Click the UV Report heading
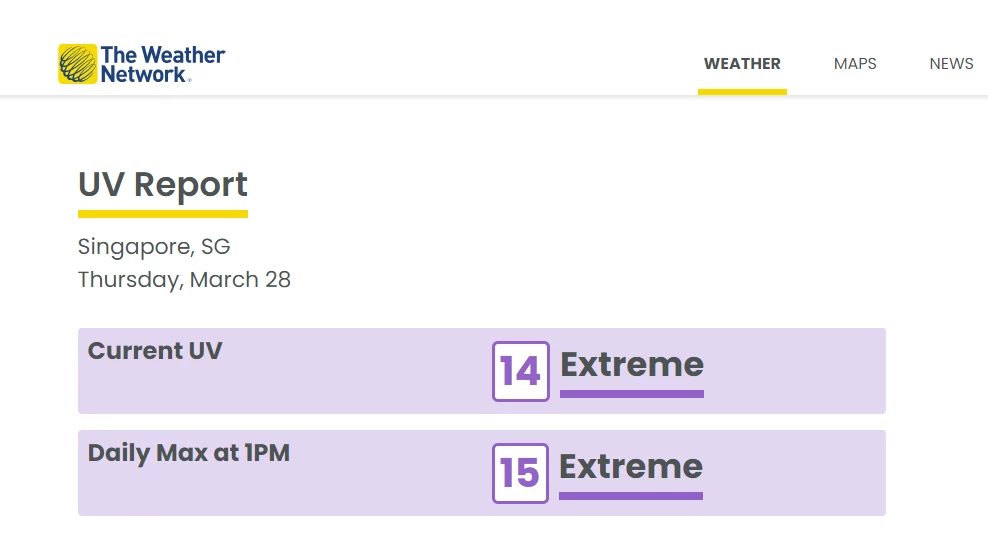This screenshot has height=558, width=988. 163,185
